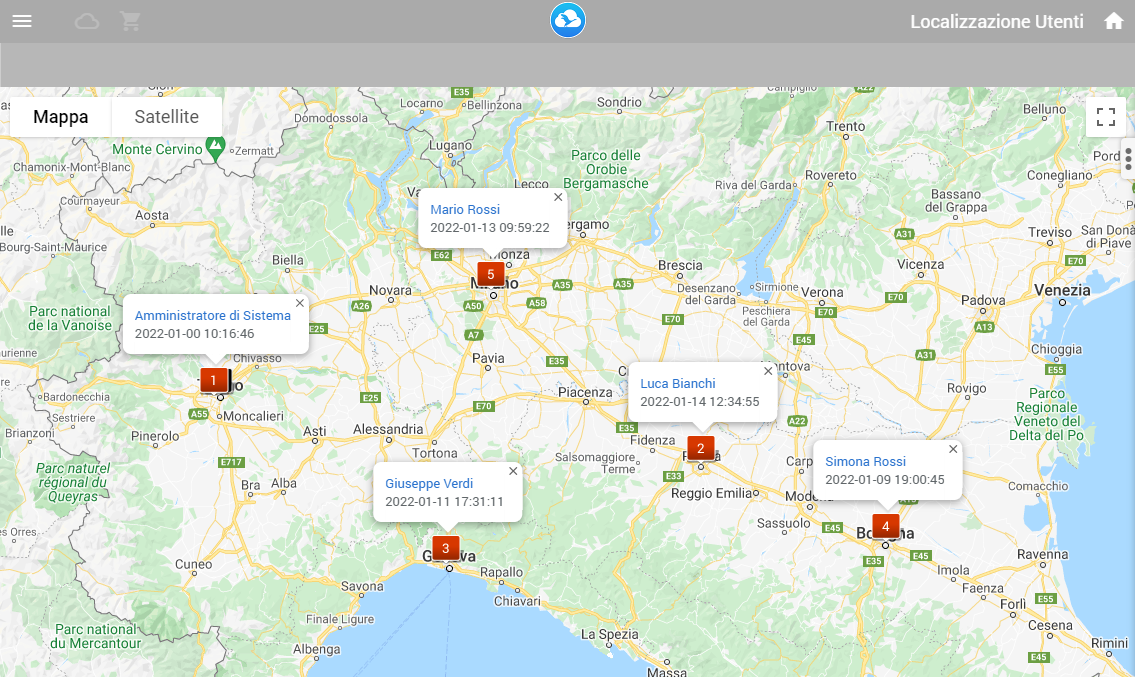Click timestamp 2022-01-13 09:59:22

coord(490,227)
